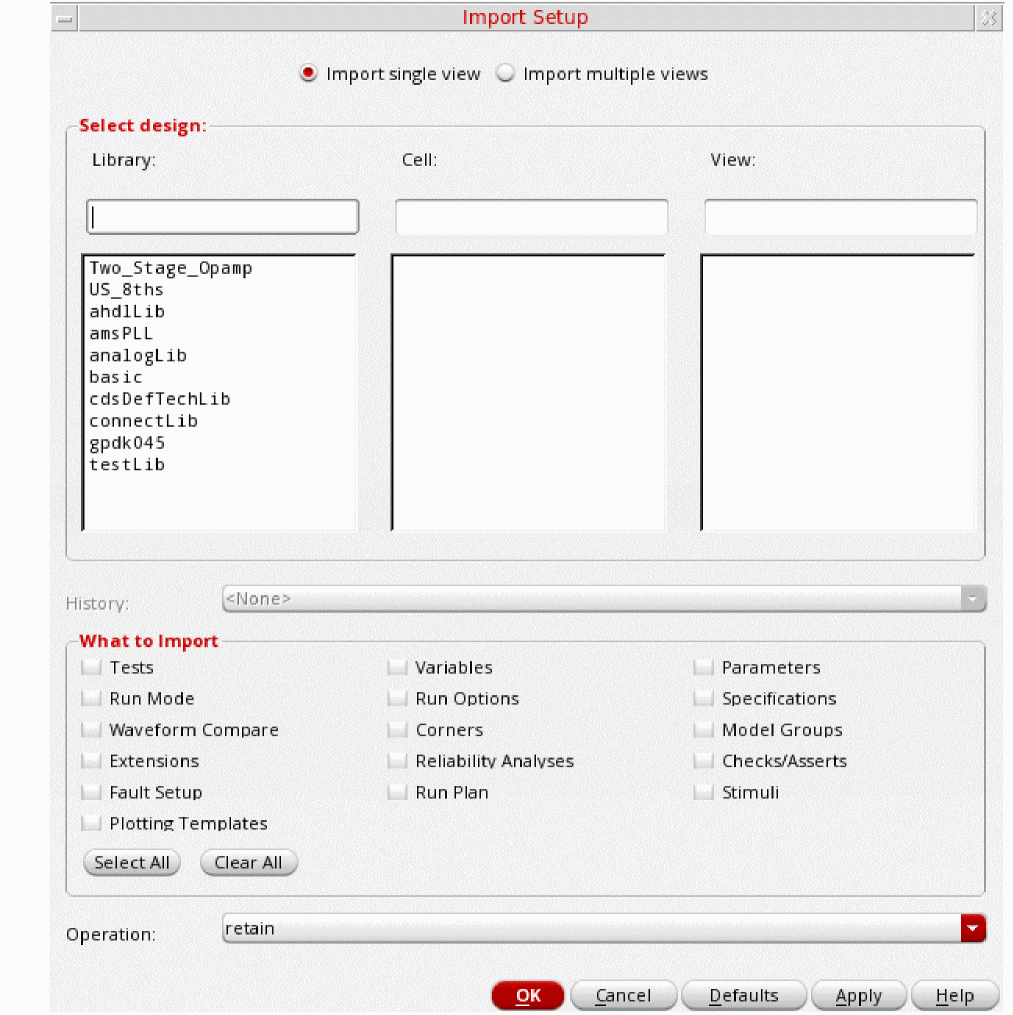Enable the Stimuli checkbox
1013x1015 pixels.
(704, 792)
